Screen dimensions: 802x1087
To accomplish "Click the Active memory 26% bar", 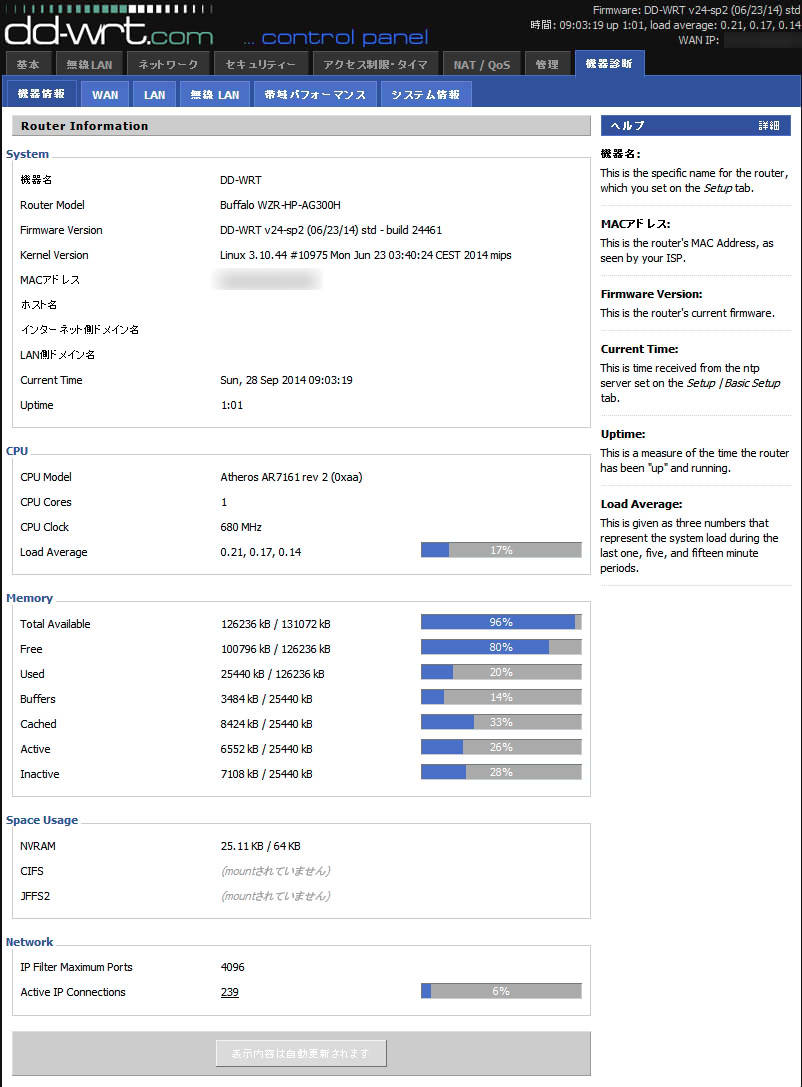I will [x=501, y=747].
